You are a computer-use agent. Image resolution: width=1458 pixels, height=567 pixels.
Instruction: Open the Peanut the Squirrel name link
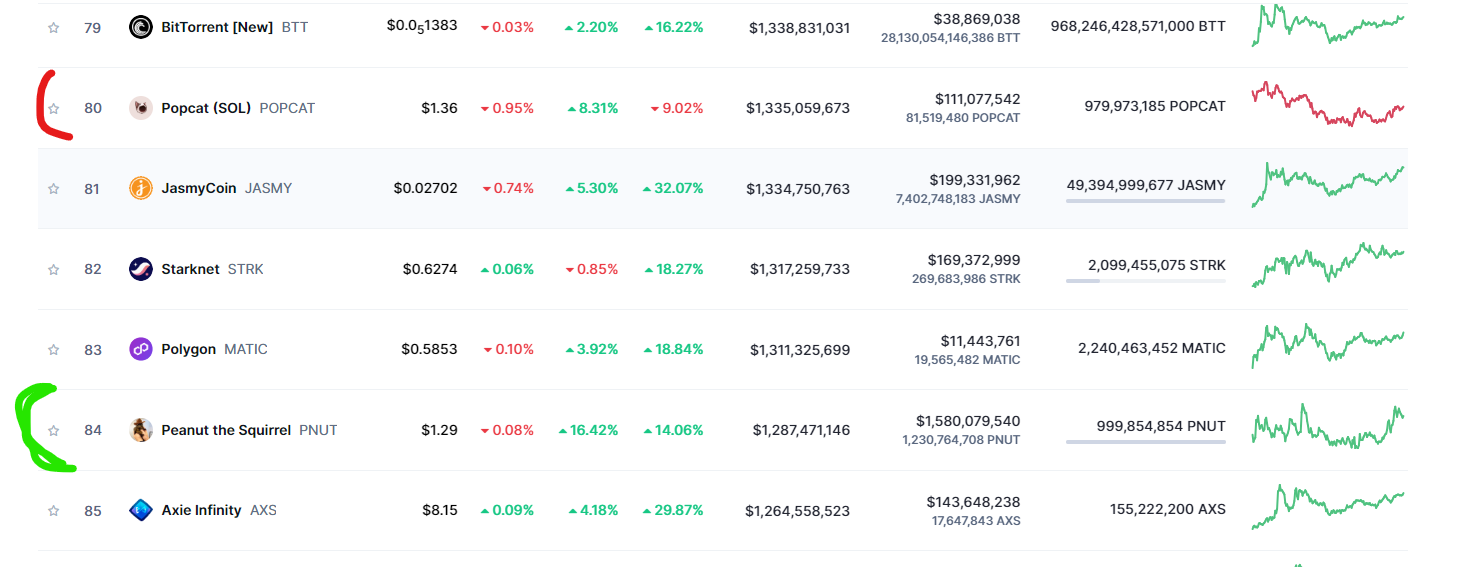pos(226,430)
